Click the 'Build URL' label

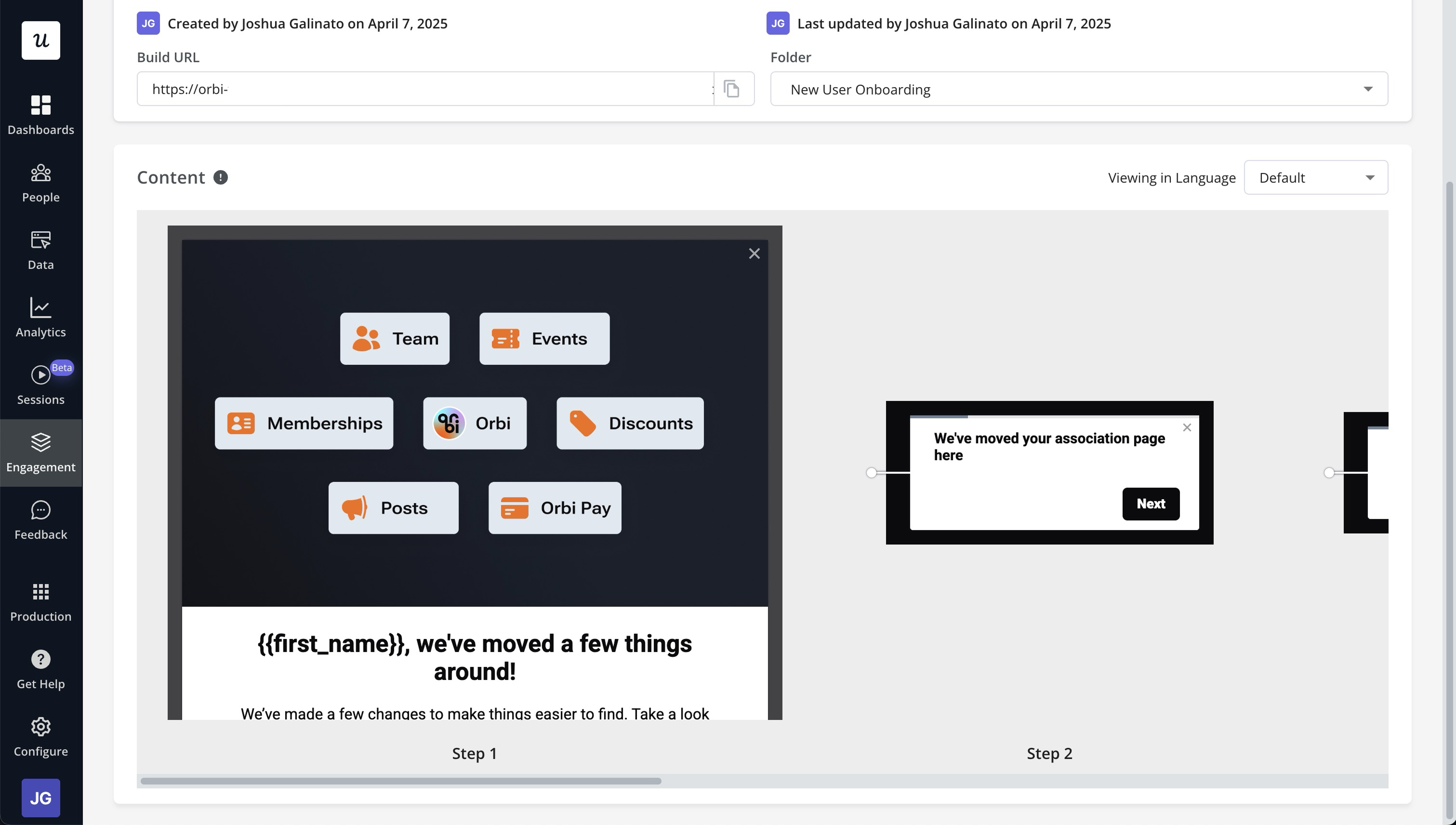(x=168, y=57)
